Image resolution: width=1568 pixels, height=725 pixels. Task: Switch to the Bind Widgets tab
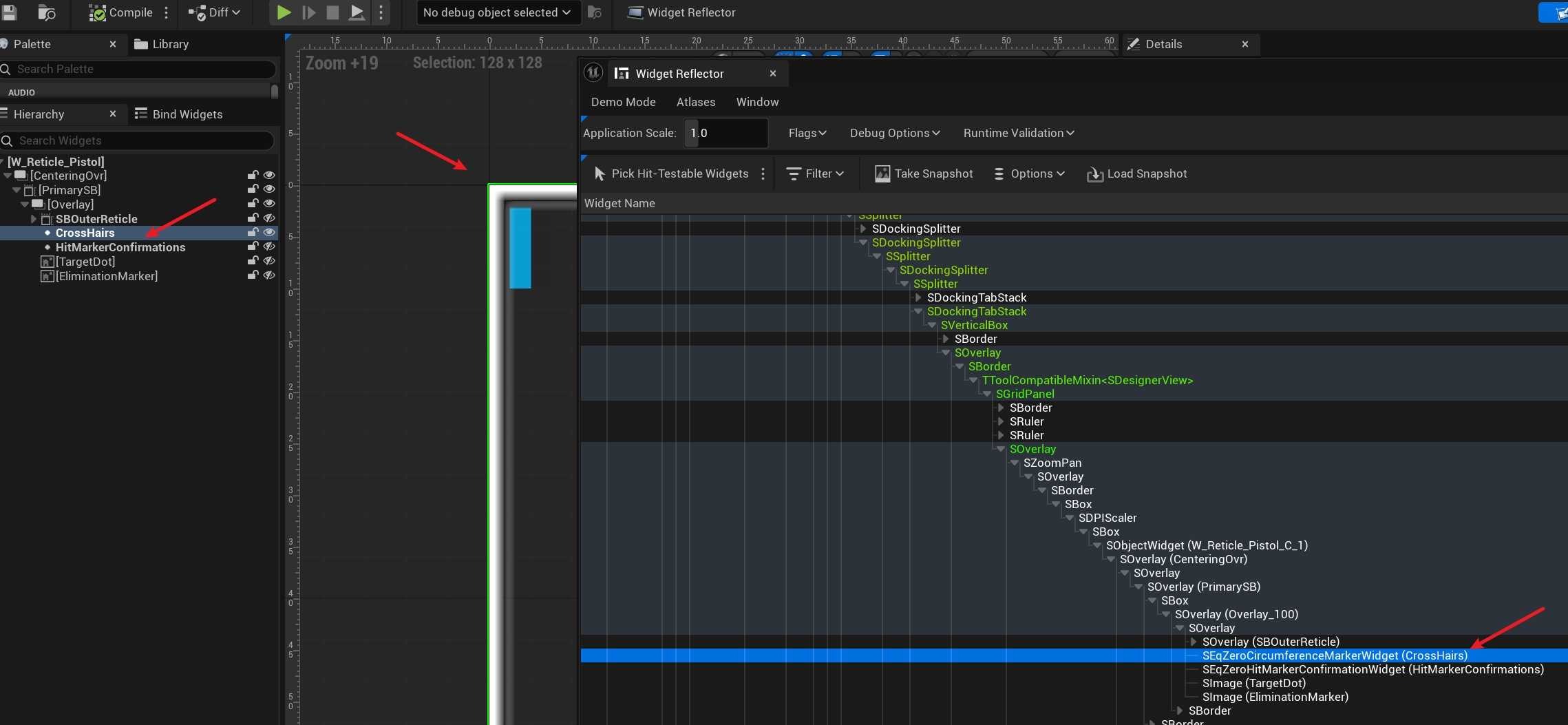(x=179, y=114)
